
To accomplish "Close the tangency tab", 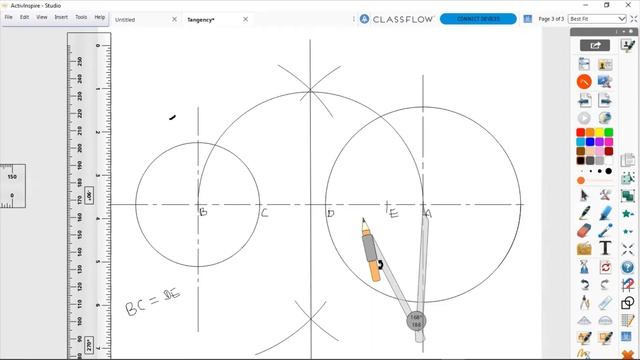I will point(245,19).
